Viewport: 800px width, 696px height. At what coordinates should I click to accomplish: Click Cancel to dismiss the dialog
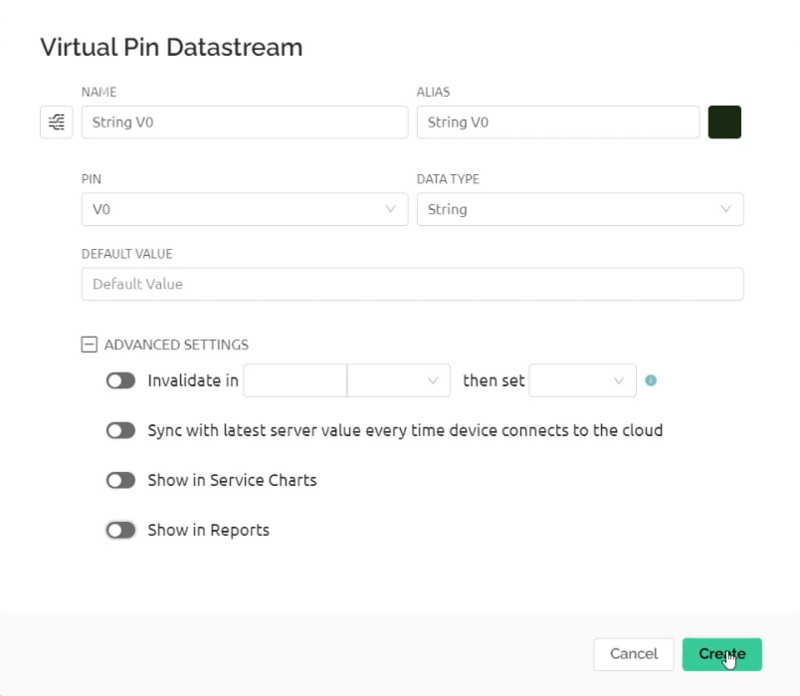pyautogui.click(x=633, y=654)
